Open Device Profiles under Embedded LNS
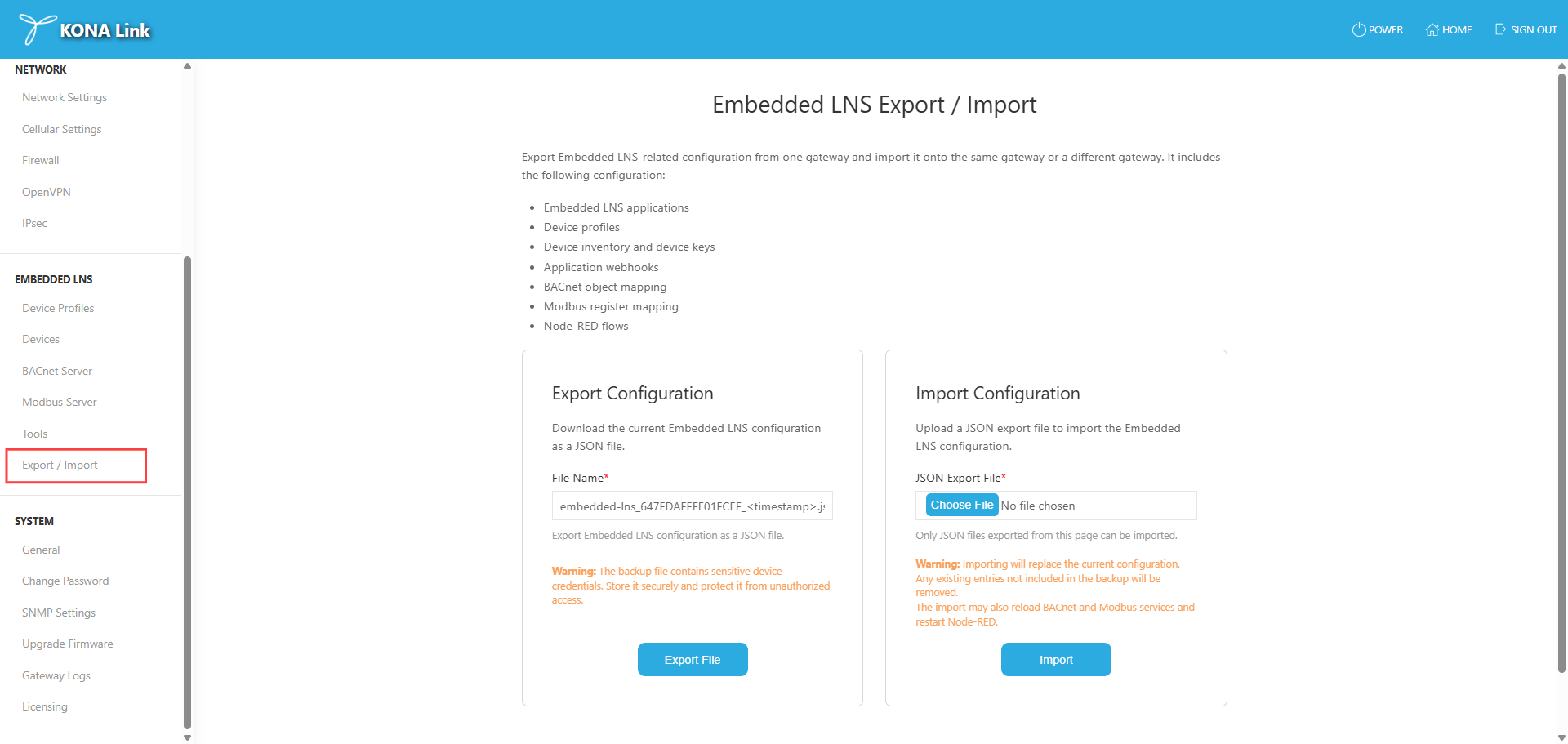Viewport: 1568px width, 744px height. 58,308
